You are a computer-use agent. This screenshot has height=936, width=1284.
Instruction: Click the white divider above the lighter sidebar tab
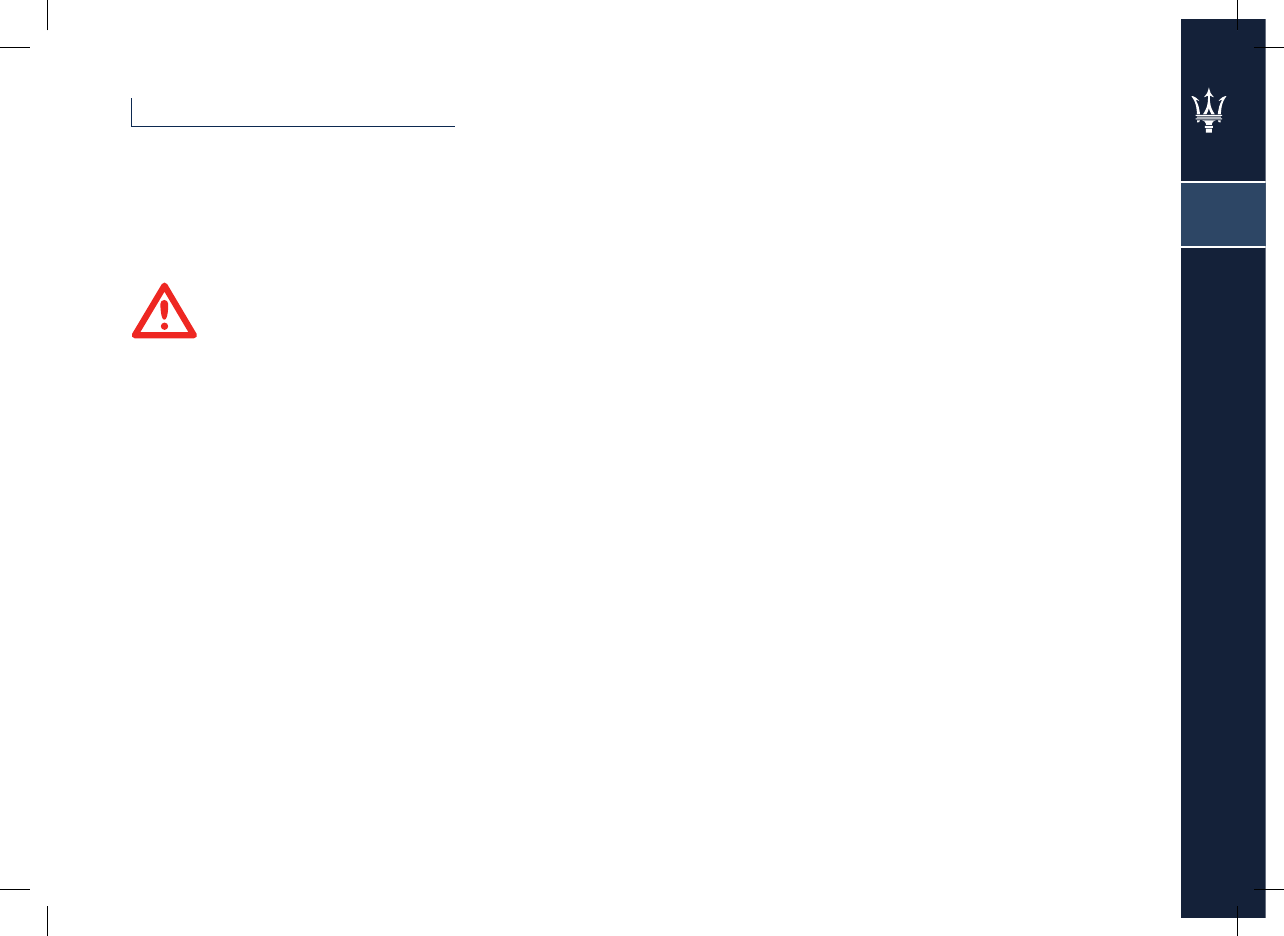(1223, 182)
